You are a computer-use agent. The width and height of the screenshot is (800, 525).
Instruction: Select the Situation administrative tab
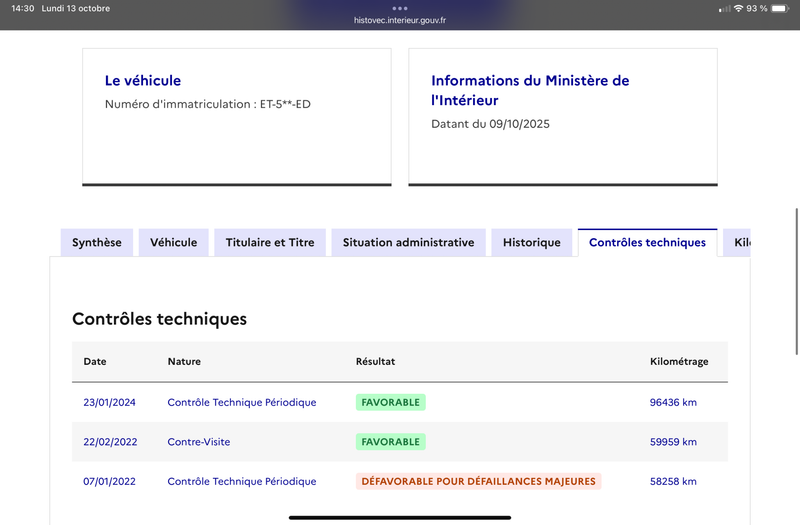408,242
